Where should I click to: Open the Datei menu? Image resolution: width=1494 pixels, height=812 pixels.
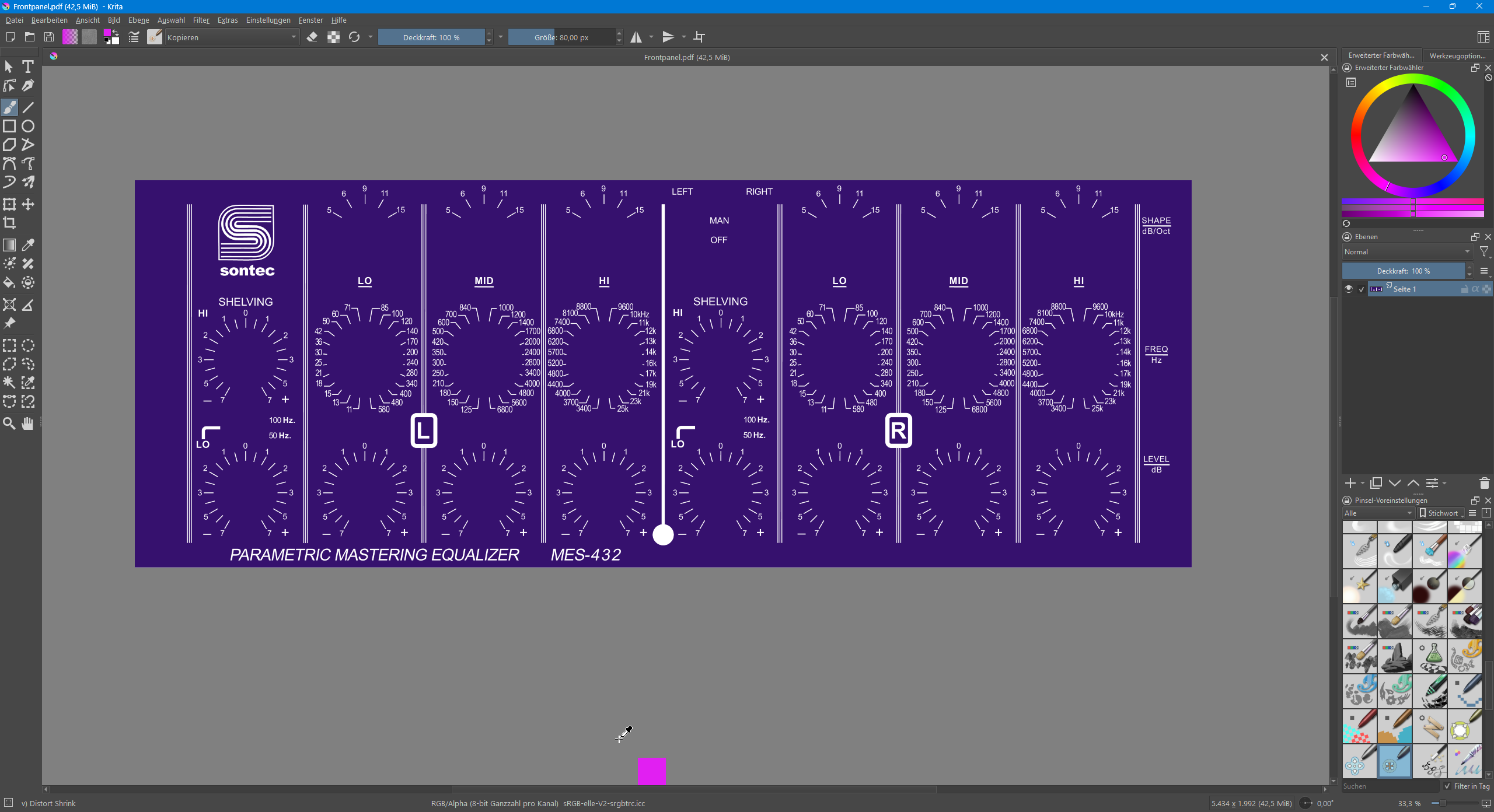[x=15, y=20]
